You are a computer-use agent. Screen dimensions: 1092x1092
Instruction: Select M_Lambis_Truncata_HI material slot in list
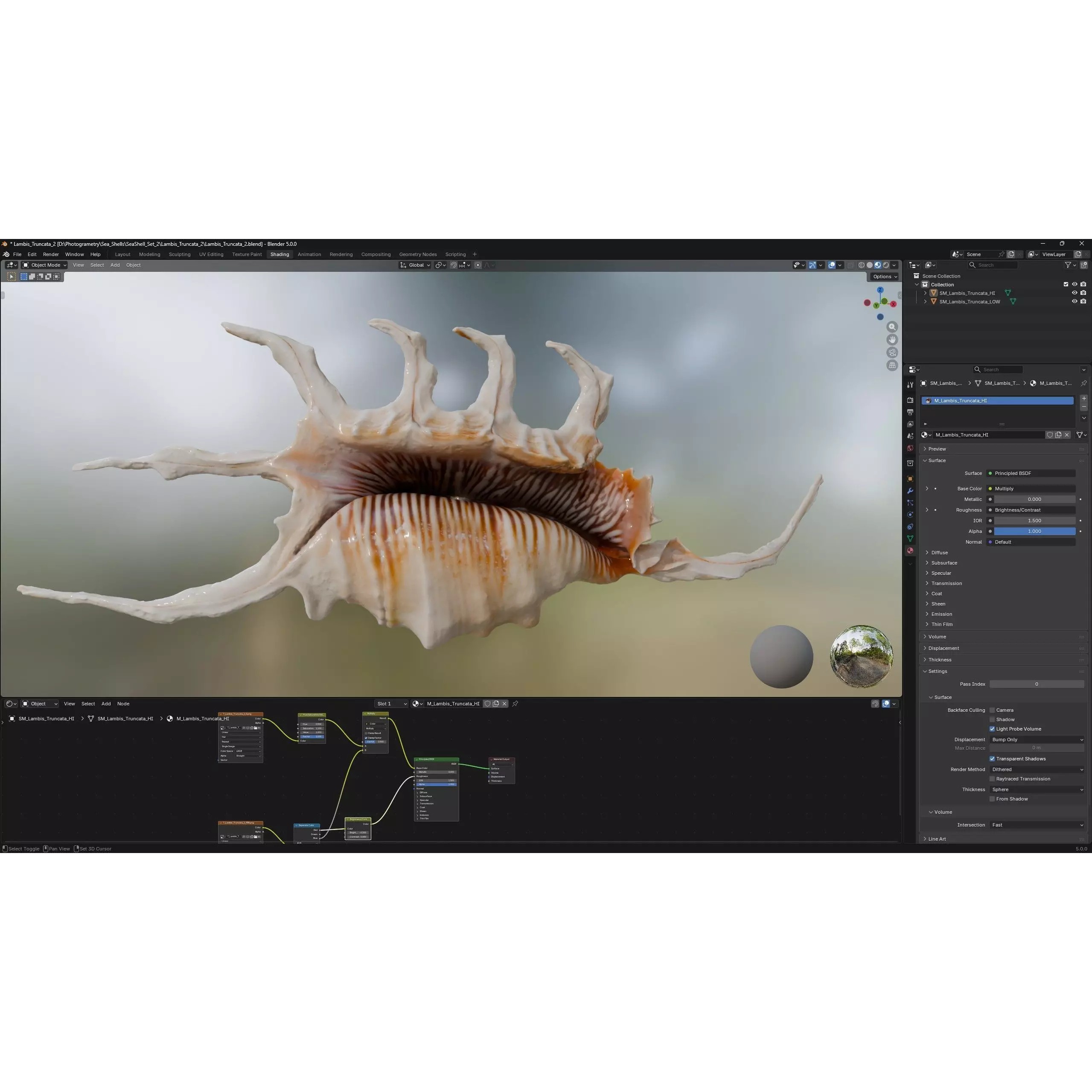[997, 401]
